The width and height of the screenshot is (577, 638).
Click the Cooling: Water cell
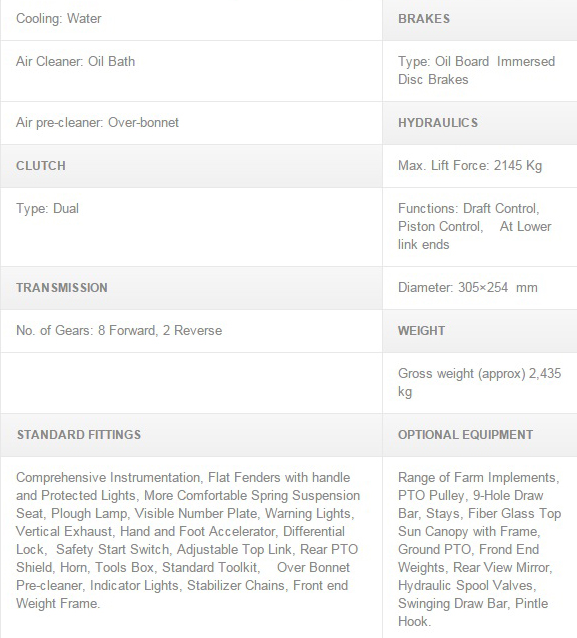click(x=191, y=19)
